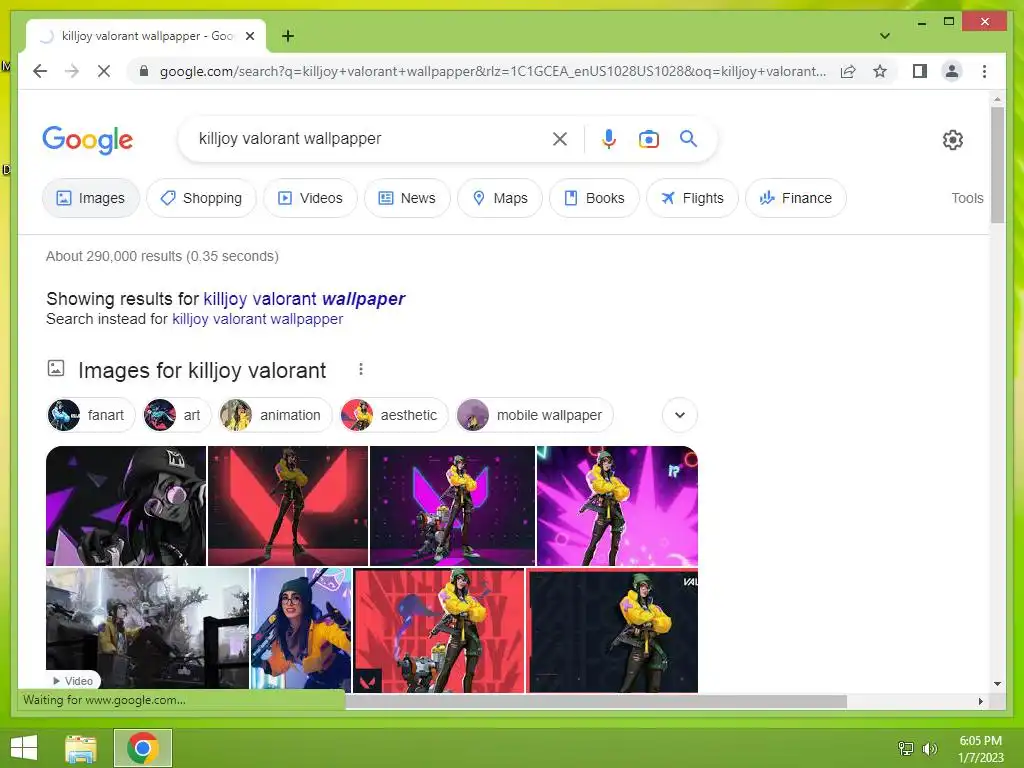The image size is (1024, 768).
Task: Open volume tray icon
Action: pos(929,748)
